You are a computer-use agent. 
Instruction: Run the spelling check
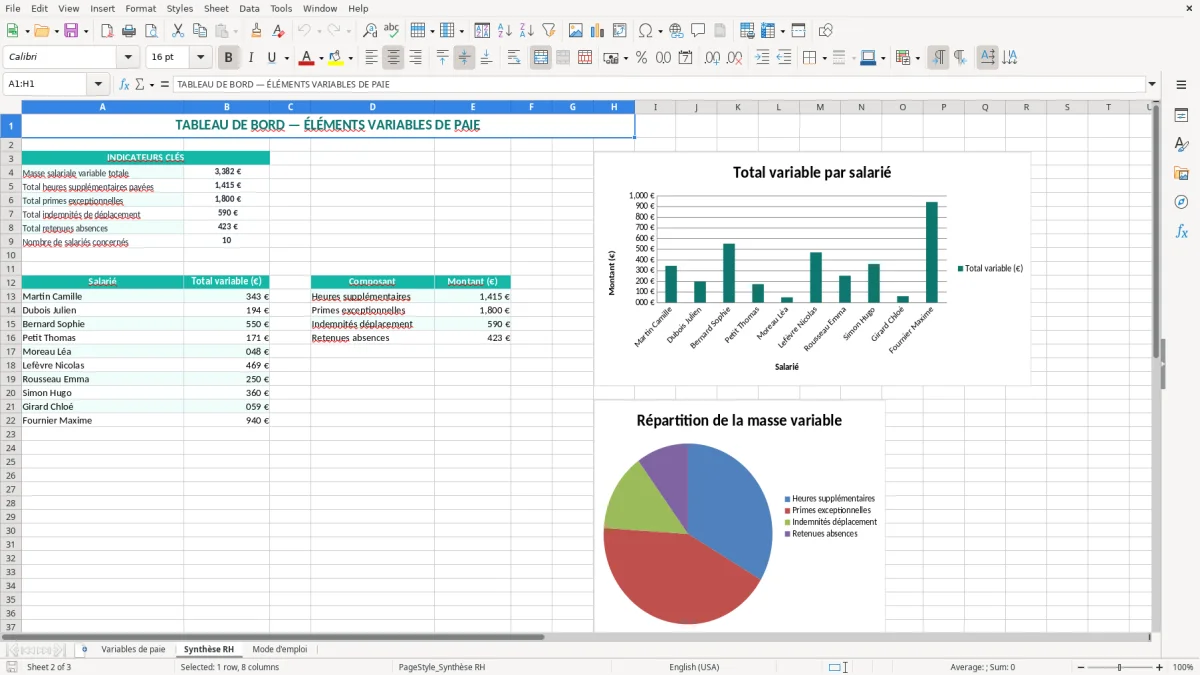(392, 31)
